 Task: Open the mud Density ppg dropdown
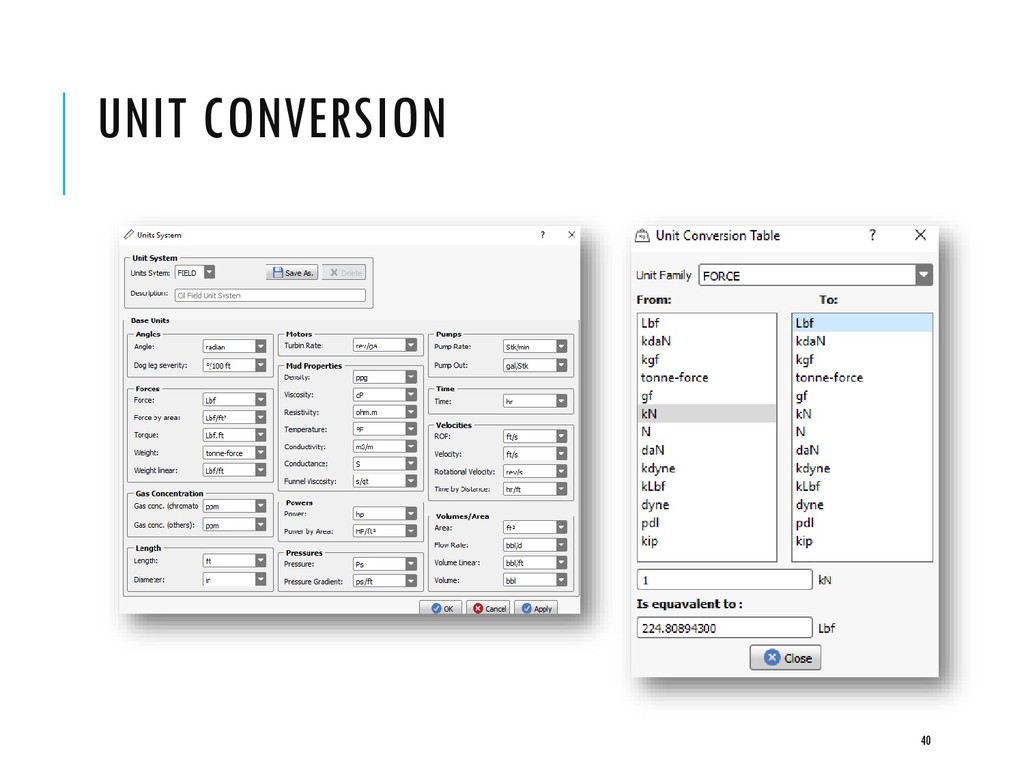pyautogui.click(x=411, y=377)
